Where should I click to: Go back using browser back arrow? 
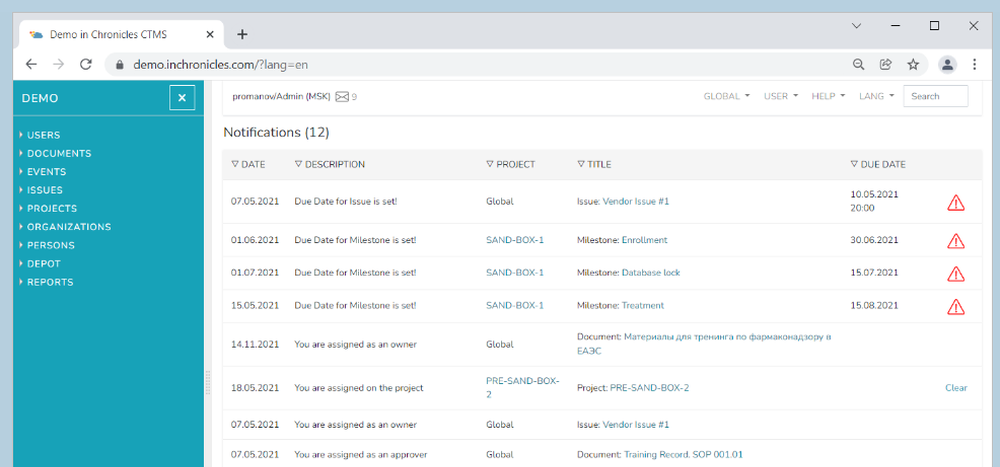point(31,64)
